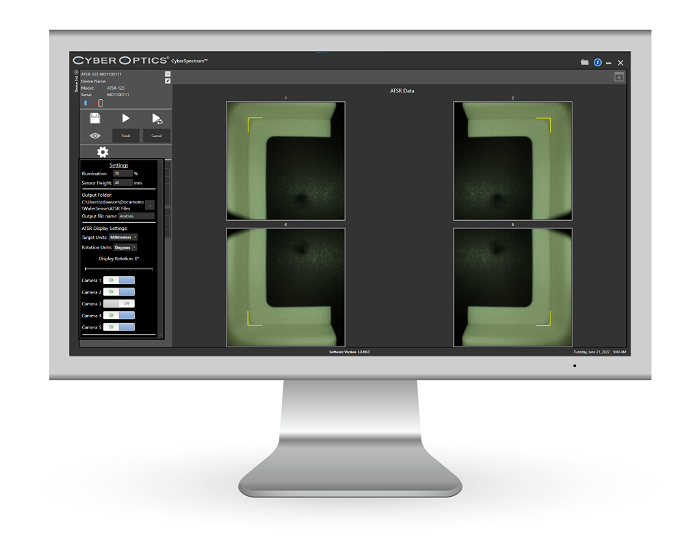Click the blue info icon
This screenshot has width=700, height=545.
597,63
